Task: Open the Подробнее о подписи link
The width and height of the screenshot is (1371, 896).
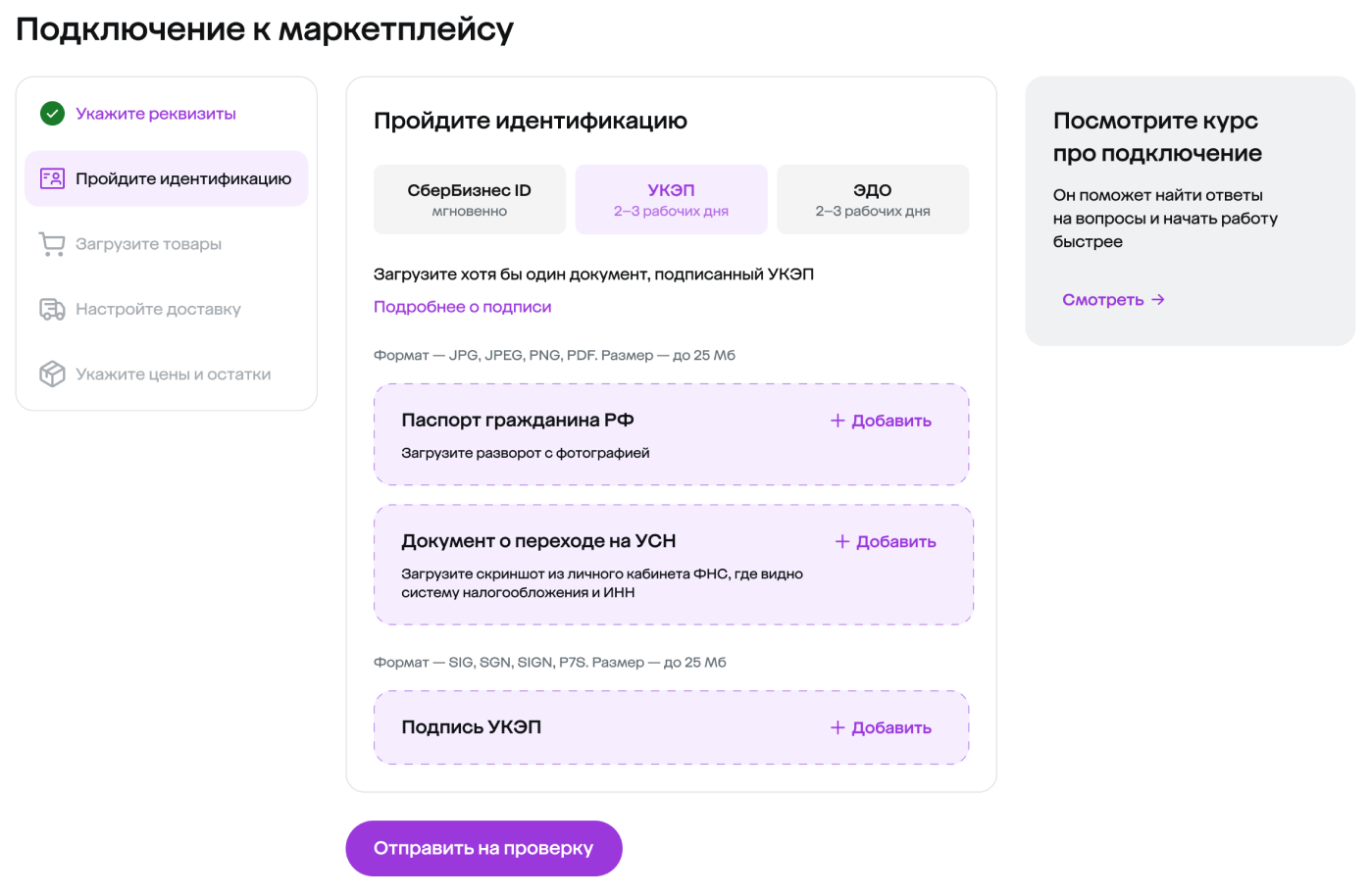Action: 462,307
